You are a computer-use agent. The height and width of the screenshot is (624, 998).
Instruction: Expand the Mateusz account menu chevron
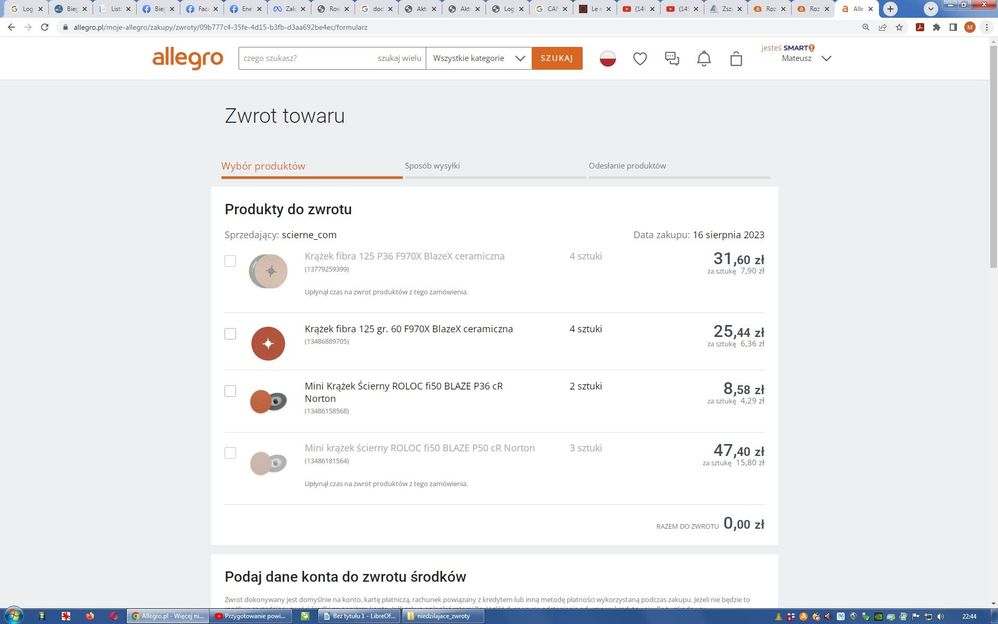(x=826, y=59)
